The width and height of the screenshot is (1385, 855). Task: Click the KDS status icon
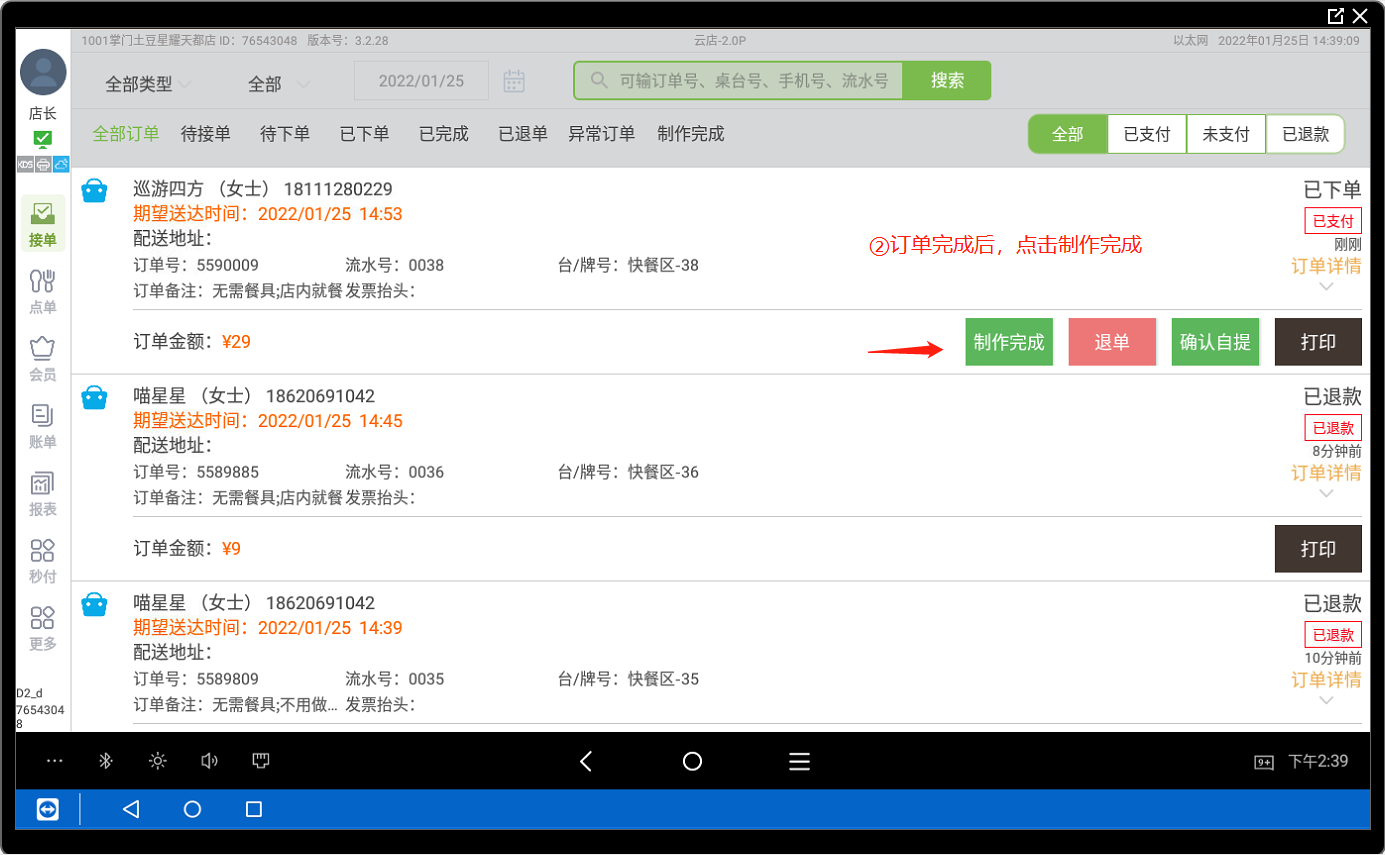(25, 164)
